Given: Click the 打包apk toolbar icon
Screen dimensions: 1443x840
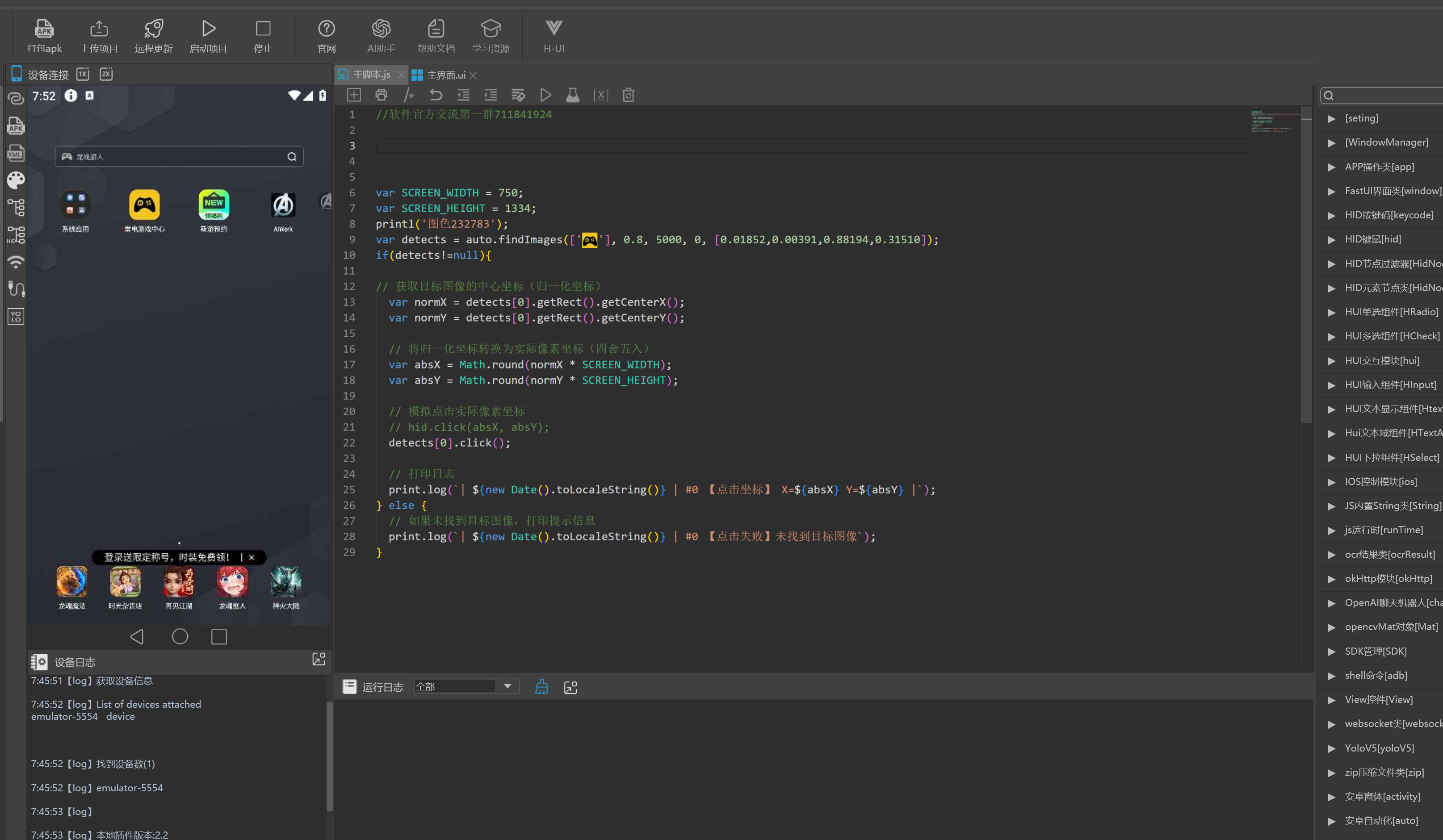Looking at the screenshot, I should pyautogui.click(x=44, y=28).
